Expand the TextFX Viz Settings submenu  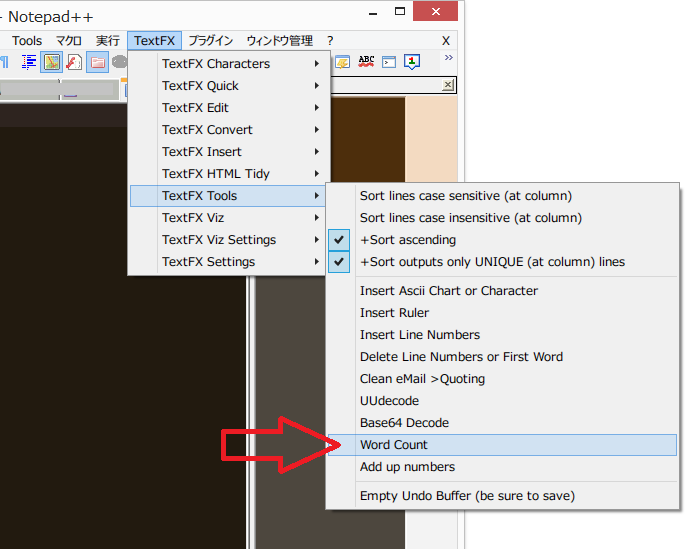[x=228, y=240]
